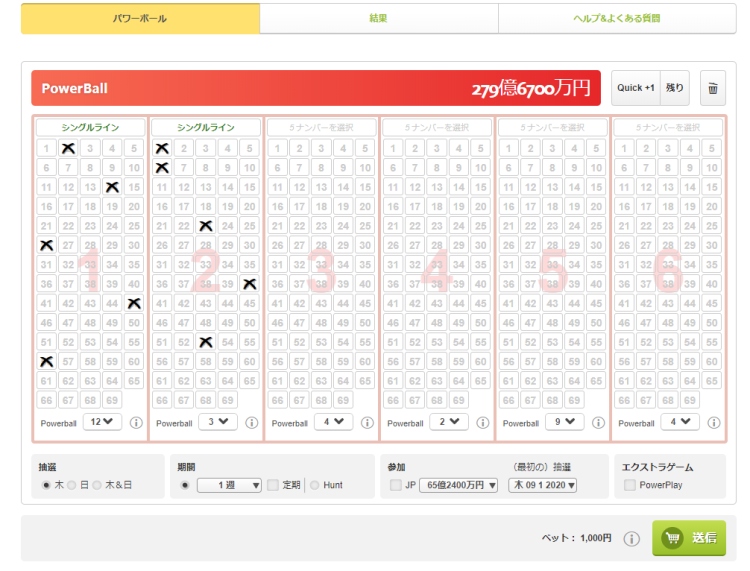750x571 pixels.
Task: Open line 5 Powerball dropdown showing 9
Action: (565, 422)
